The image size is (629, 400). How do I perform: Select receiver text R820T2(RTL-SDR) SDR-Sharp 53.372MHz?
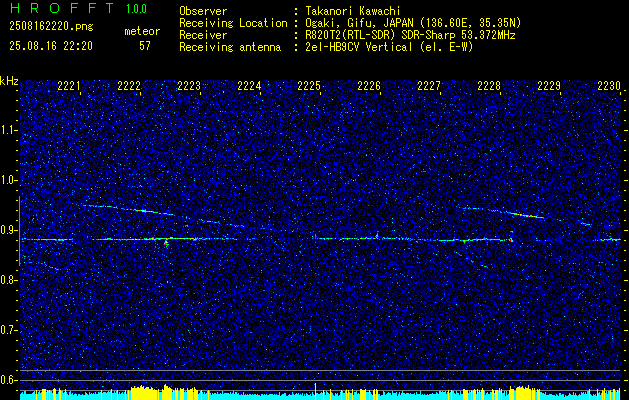410,35
